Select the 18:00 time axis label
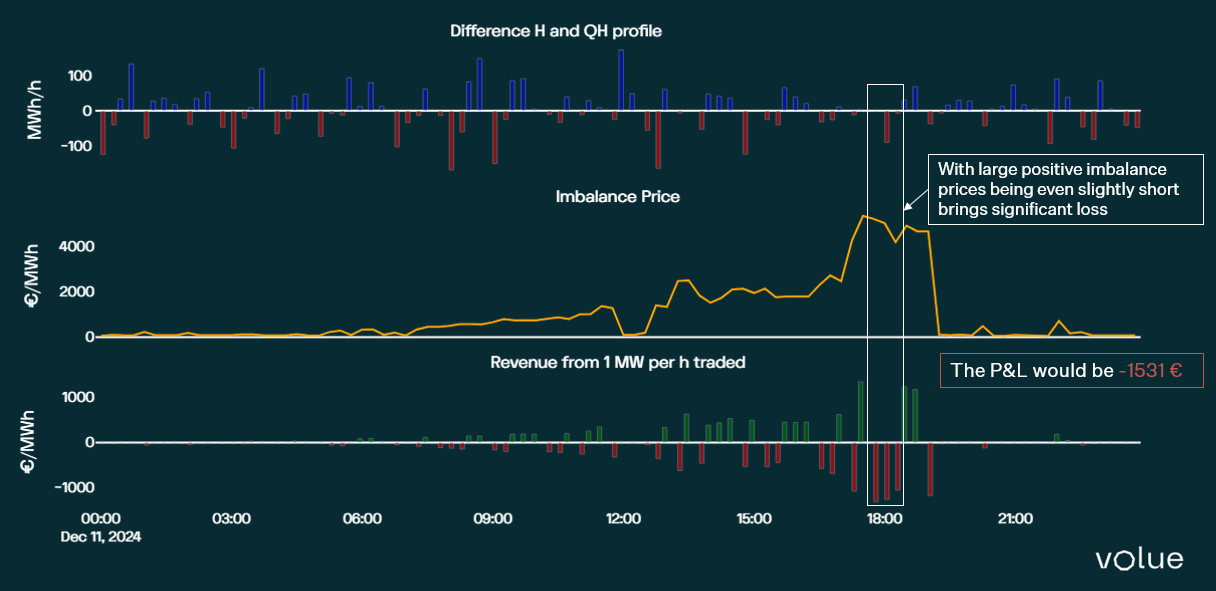This screenshot has width=1216, height=591. click(885, 519)
